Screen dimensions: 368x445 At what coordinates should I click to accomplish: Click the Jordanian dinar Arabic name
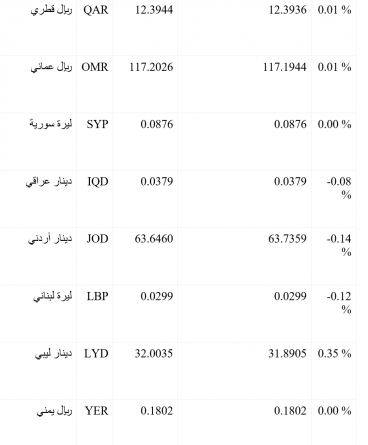50,239
